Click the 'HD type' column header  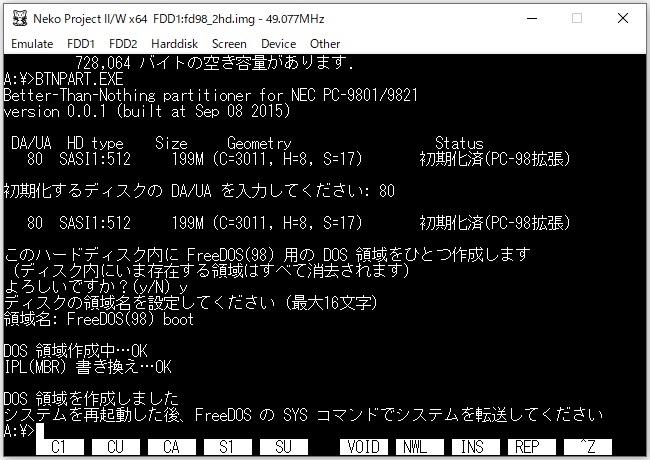click(95, 143)
